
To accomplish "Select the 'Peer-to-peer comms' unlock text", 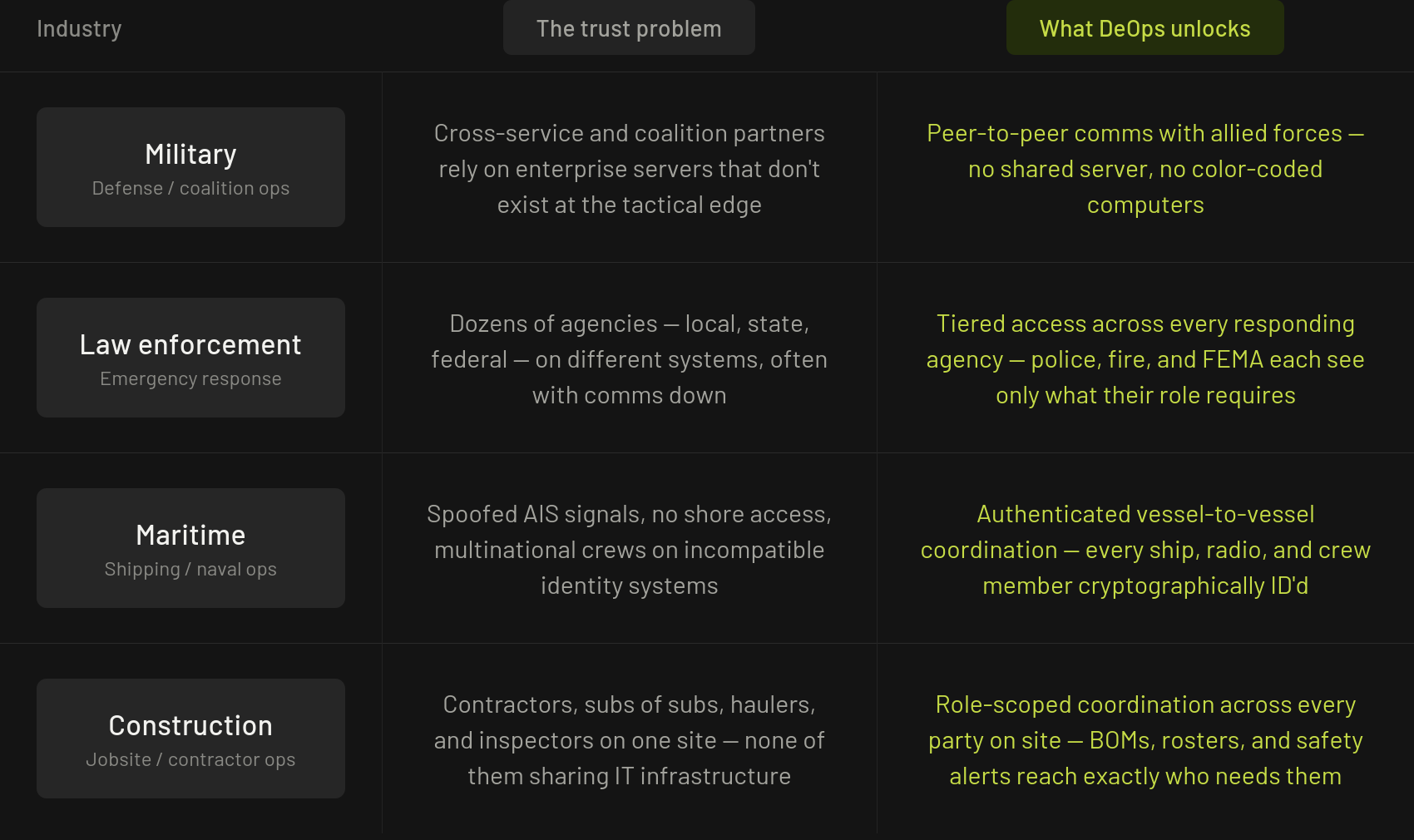I will 1145,169.
